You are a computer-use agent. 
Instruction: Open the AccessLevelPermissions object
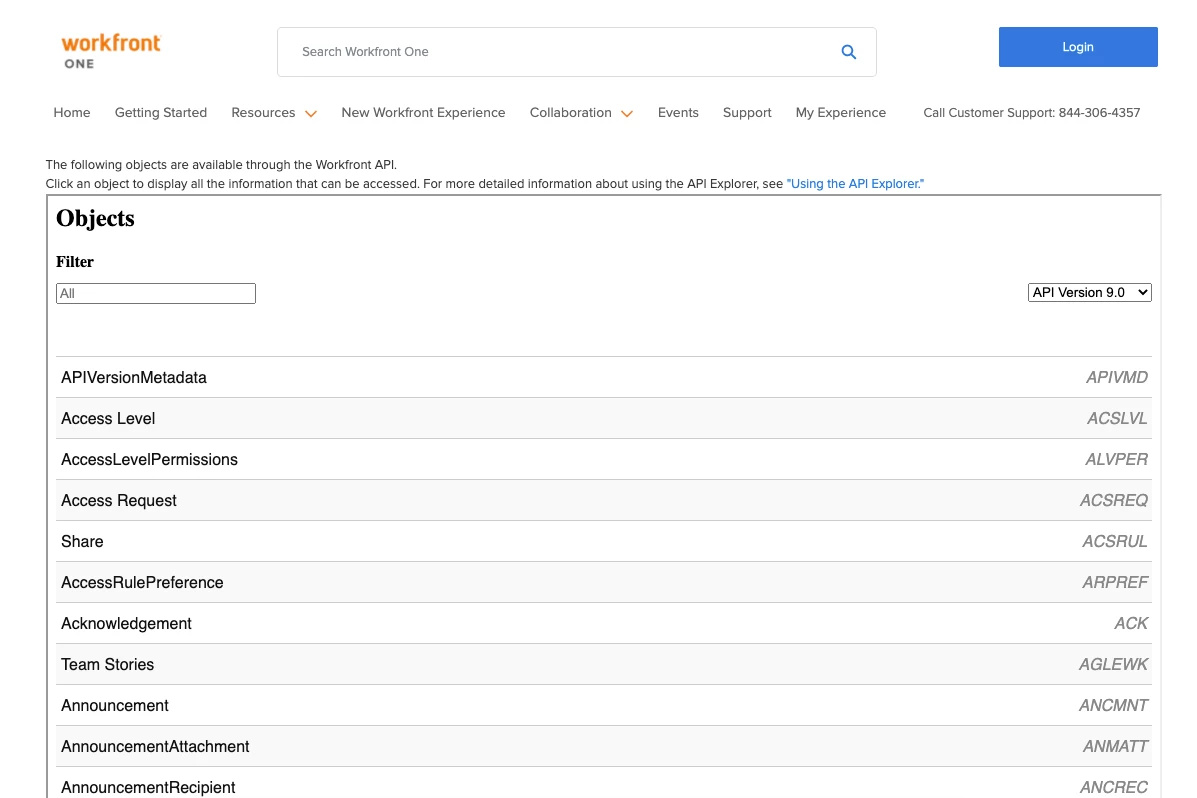click(x=603, y=460)
